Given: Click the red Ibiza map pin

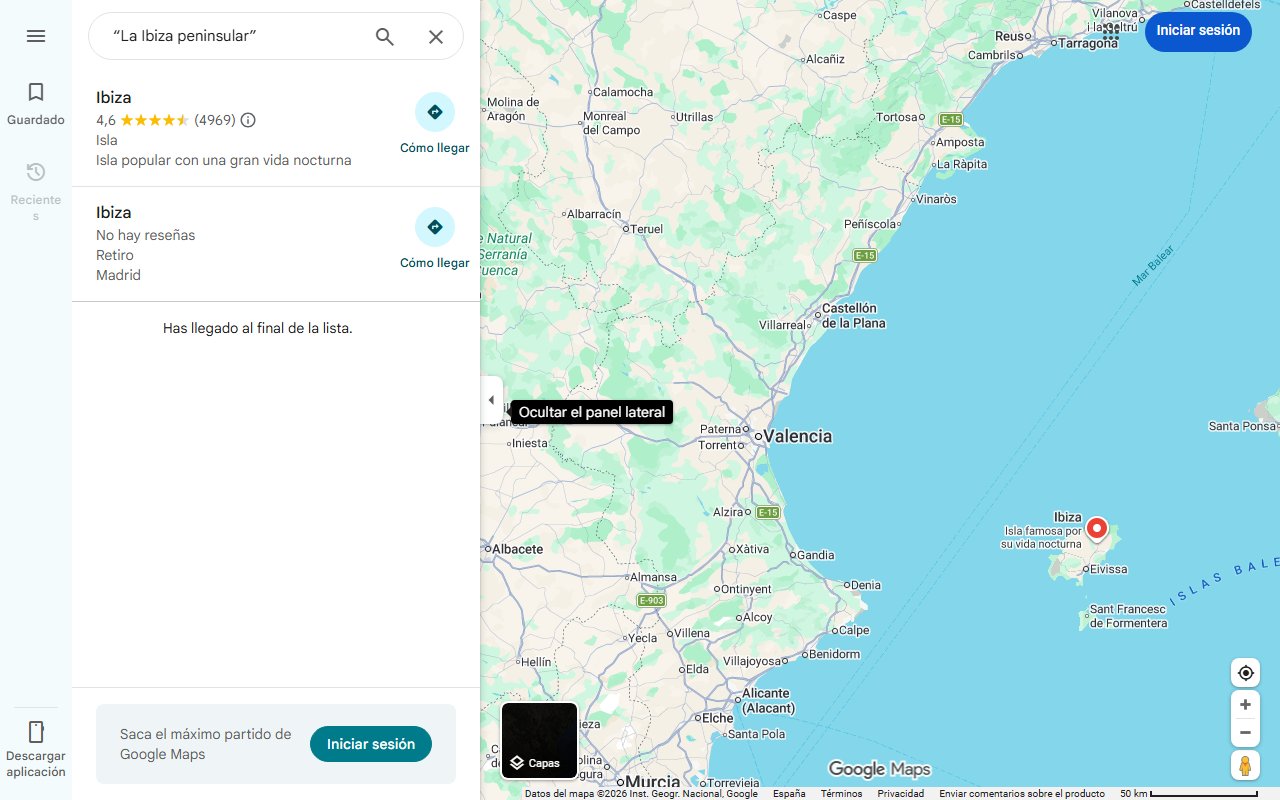Looking at the screenshot, I should (x=1097, y=528).
